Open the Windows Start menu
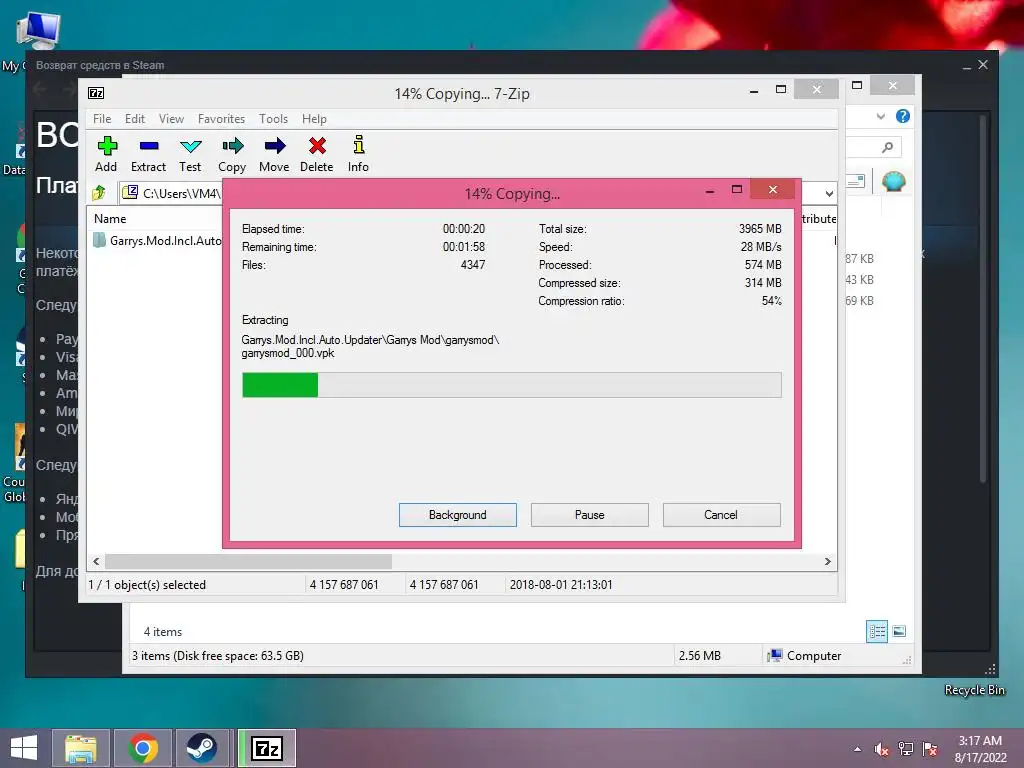Screen dimensions: 1024x768 click(x=24, y=748)
